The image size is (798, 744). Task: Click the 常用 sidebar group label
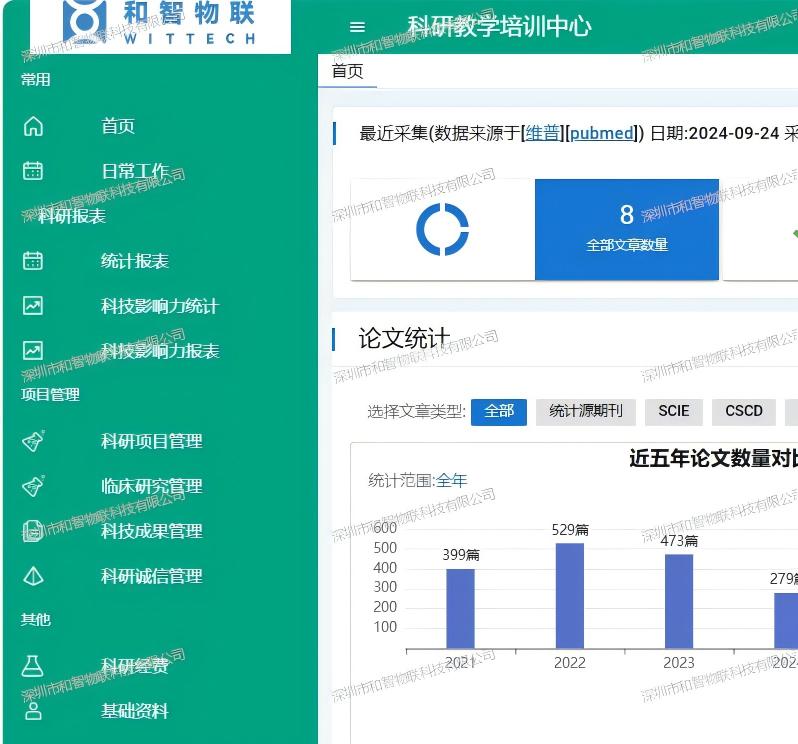(x=36, y=79)
